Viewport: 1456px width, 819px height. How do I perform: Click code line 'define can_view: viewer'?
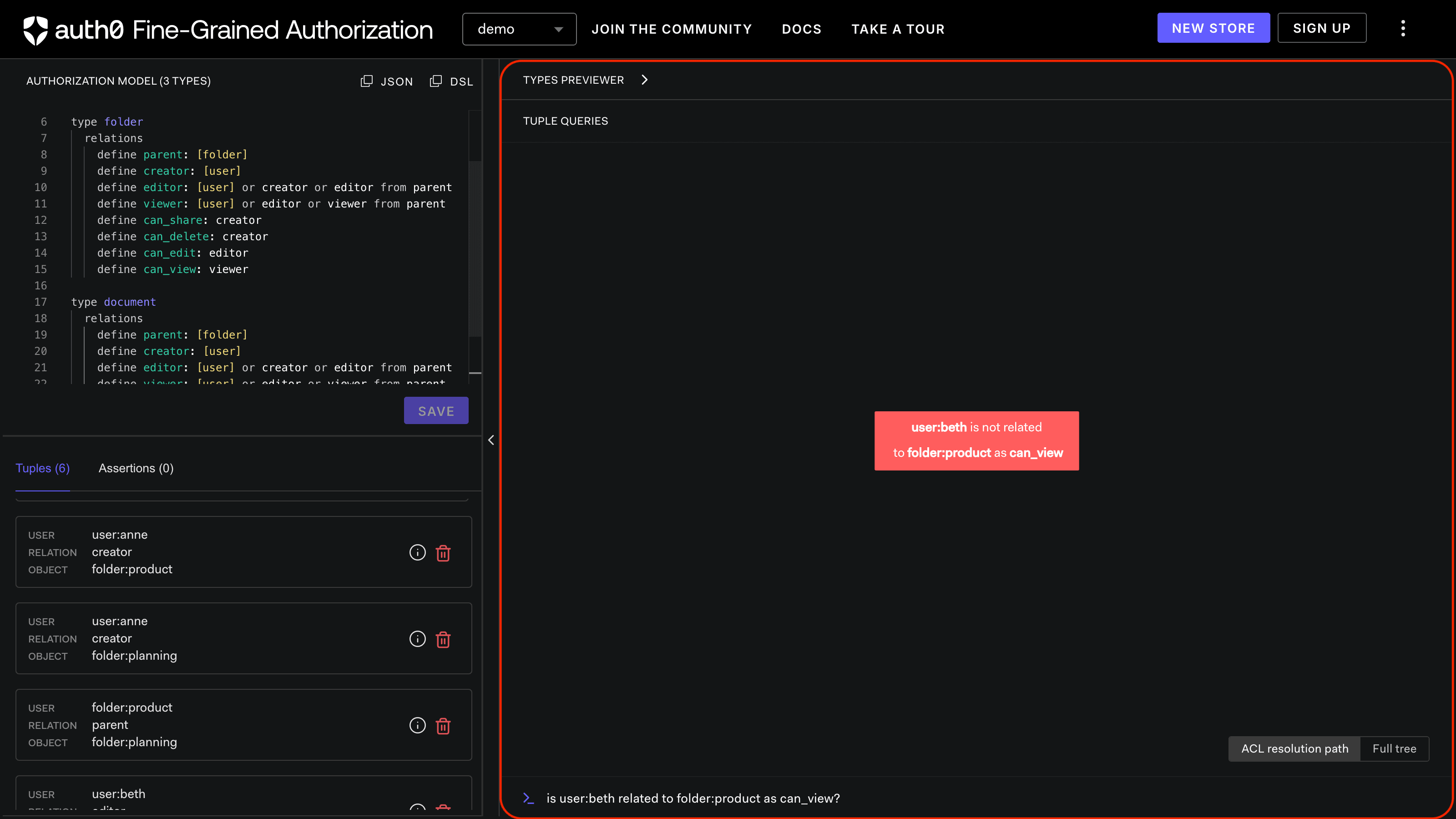coord(172,269)
